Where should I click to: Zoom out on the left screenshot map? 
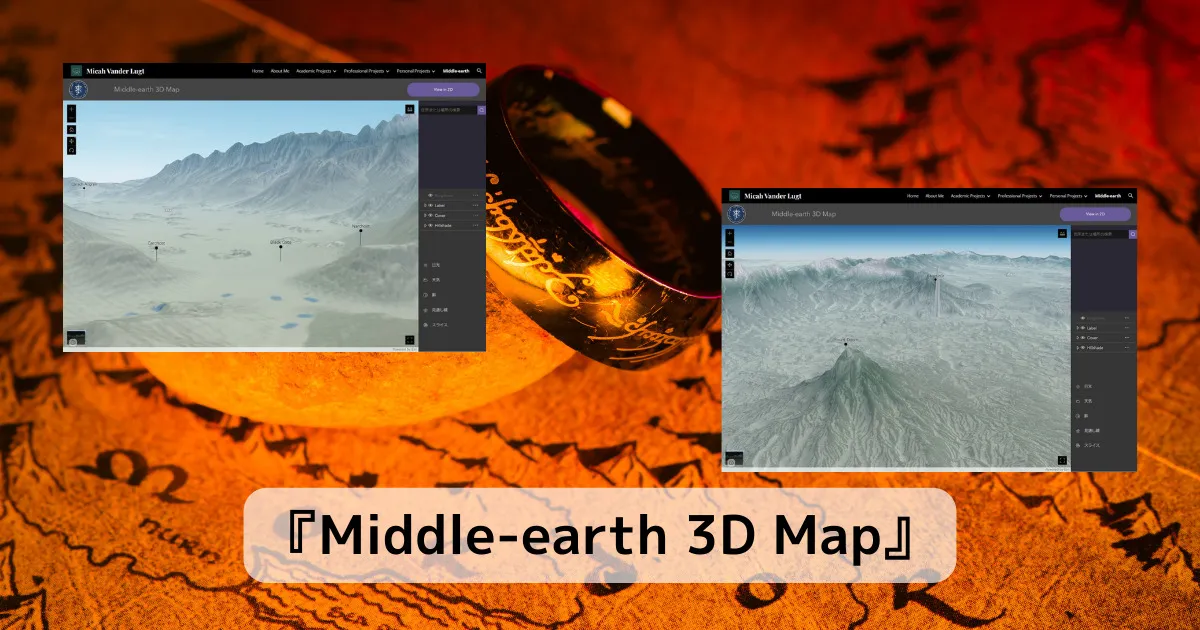(x=72, y=118)
